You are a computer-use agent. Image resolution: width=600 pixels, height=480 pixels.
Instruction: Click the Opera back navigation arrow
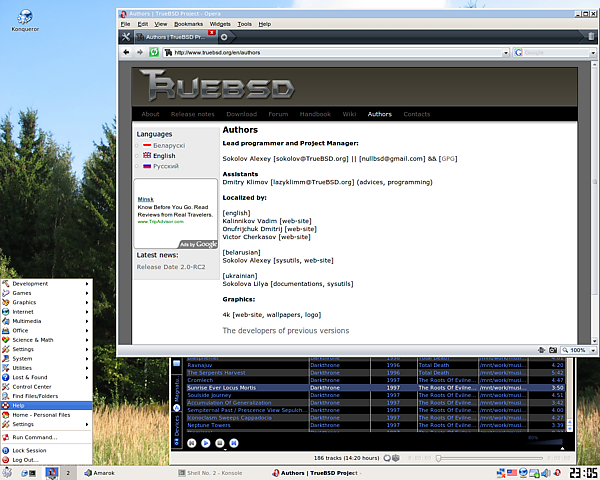124,52
